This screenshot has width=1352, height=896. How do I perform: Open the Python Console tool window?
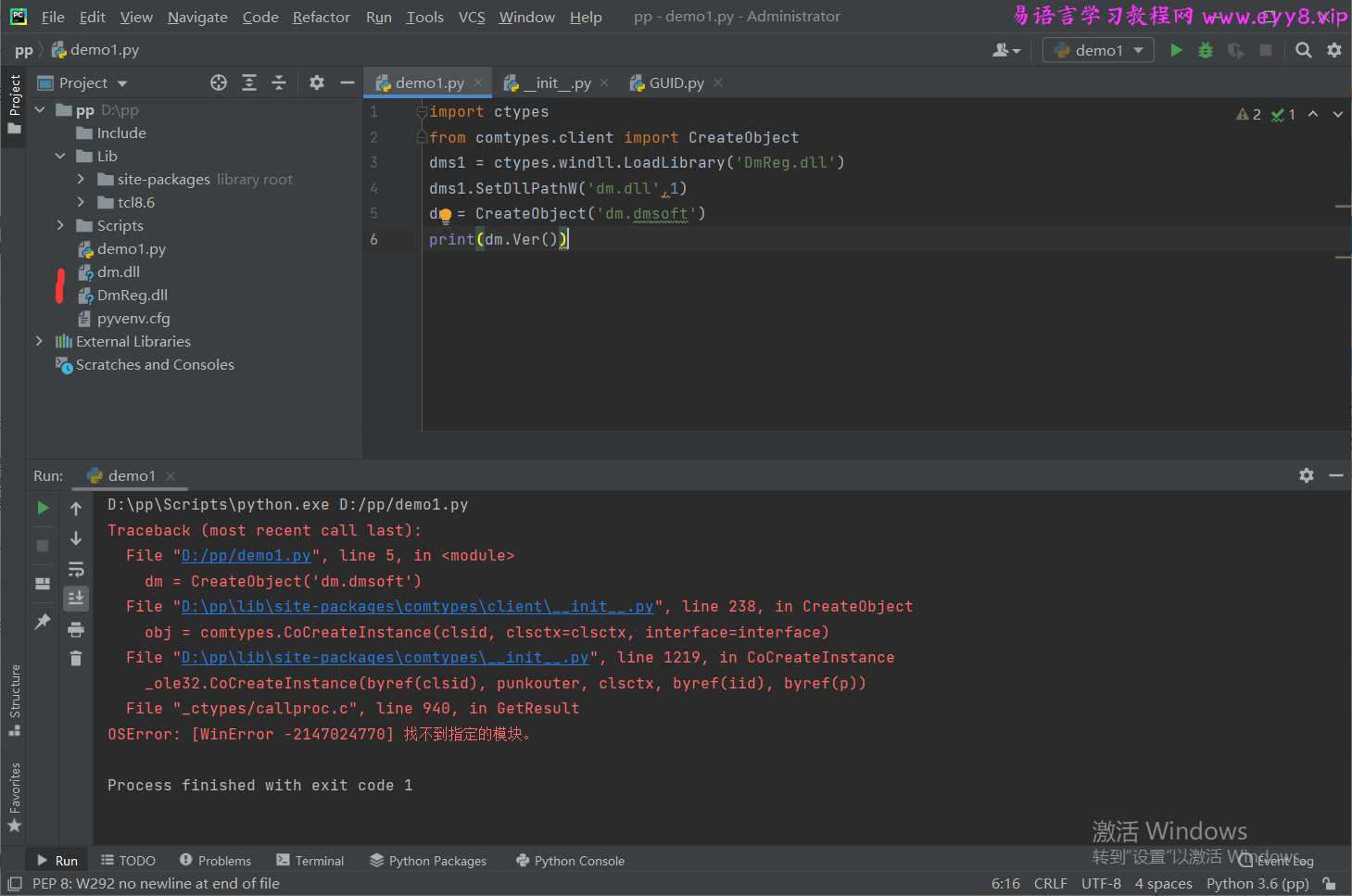click(570, 861)
